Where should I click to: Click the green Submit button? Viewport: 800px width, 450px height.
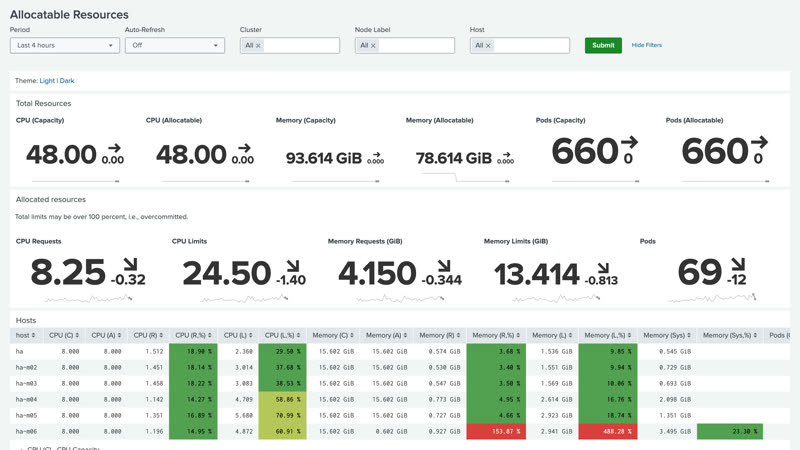(603, 45)
